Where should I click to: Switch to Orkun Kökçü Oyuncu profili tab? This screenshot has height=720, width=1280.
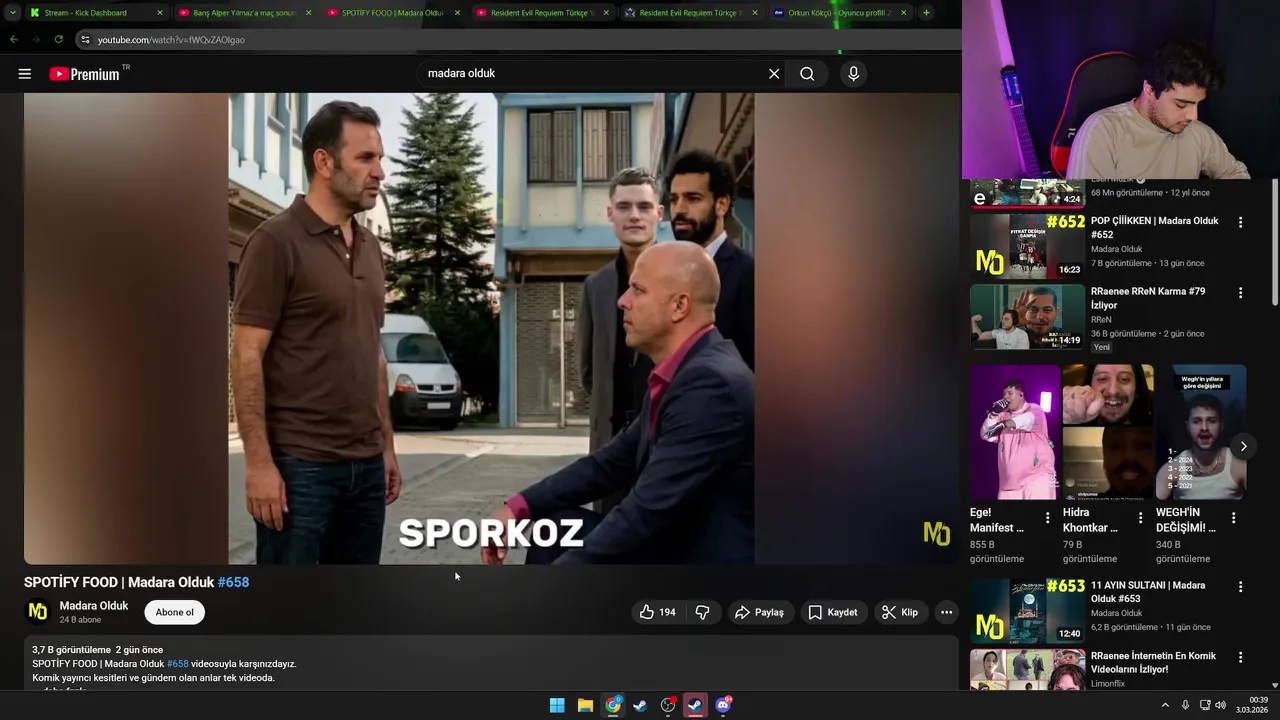tap(841, 13)
